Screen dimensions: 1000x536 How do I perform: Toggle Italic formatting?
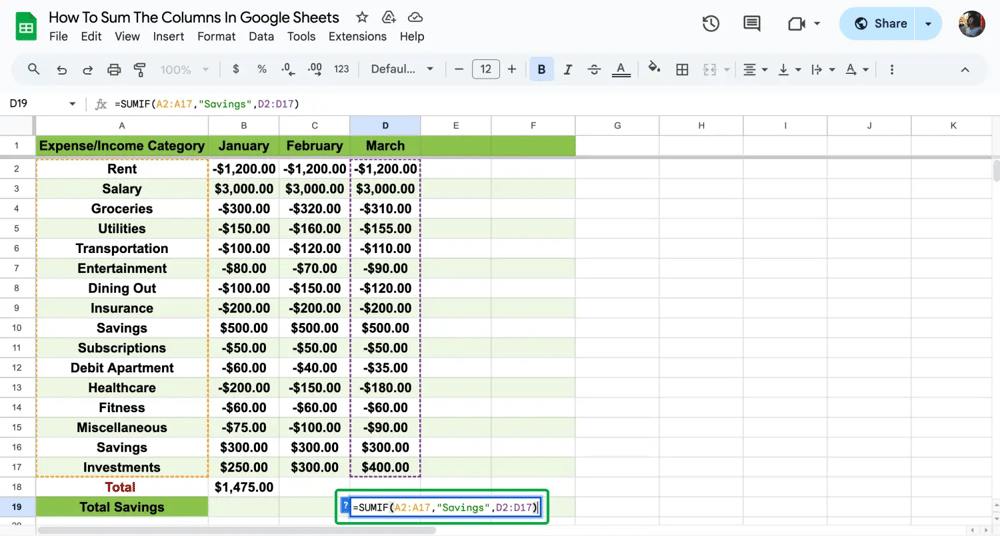[x=568, y=70]
